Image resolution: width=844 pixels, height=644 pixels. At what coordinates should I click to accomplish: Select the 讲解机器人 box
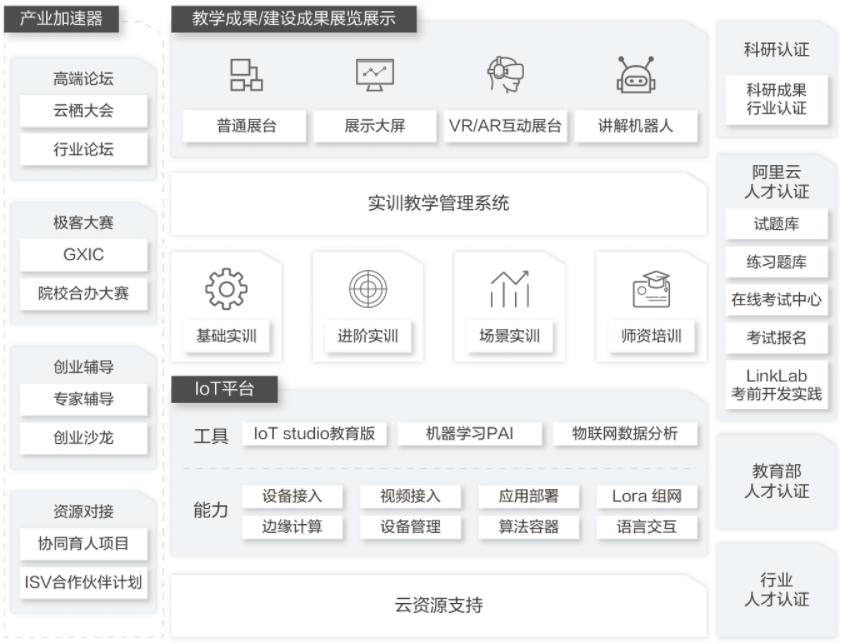[636, 126]
